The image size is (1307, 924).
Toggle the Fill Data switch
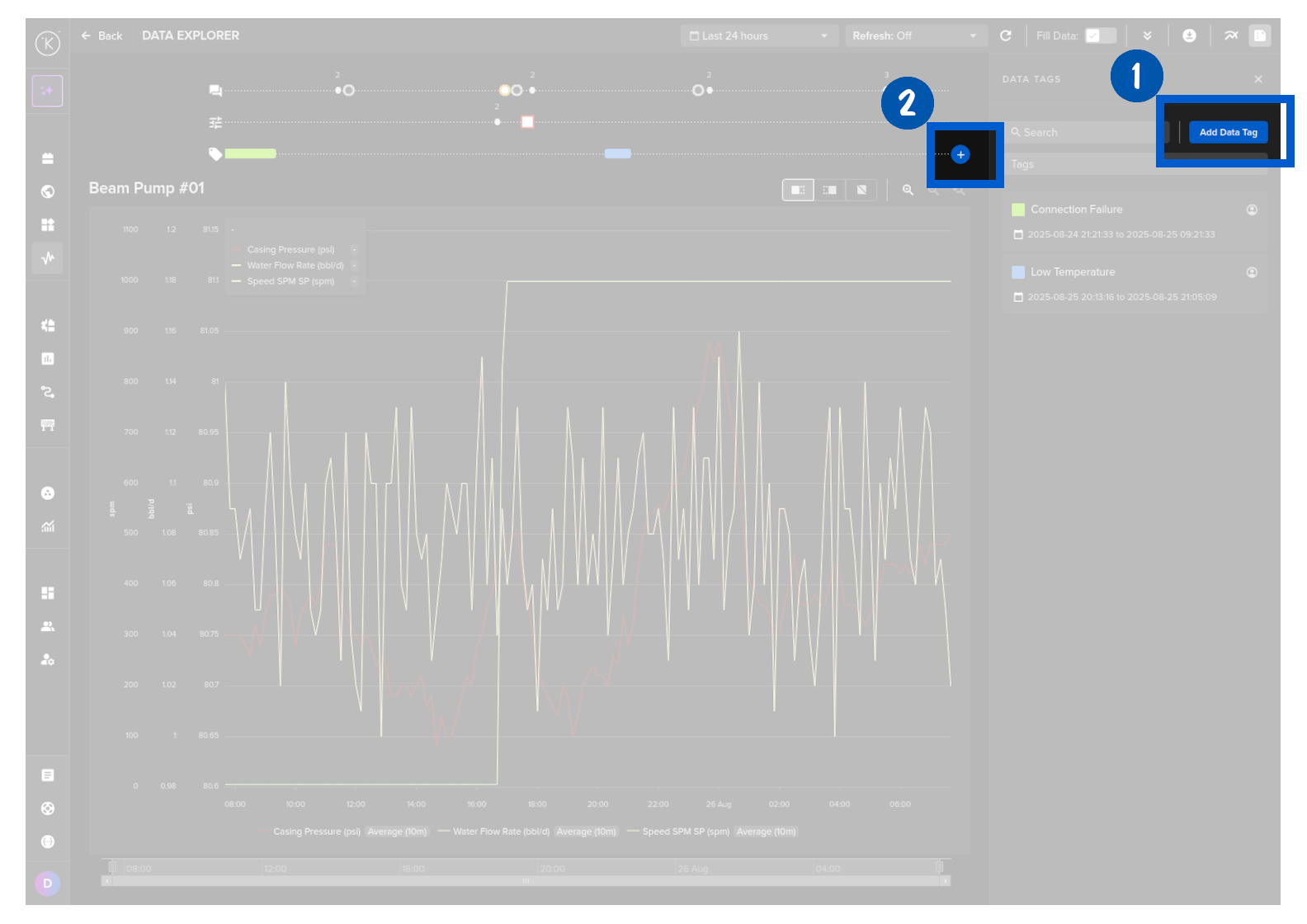[1100, 36]
